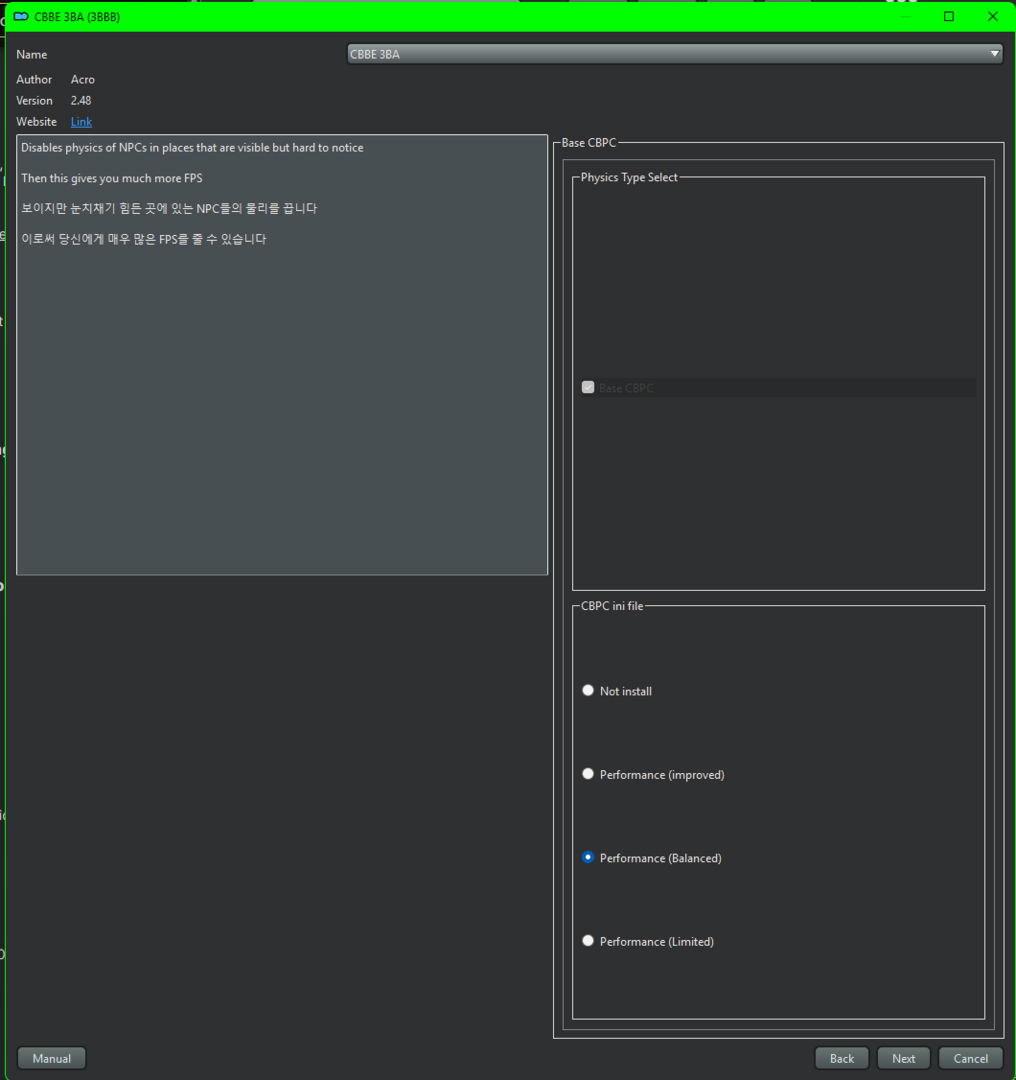Toggle the greyed Base CBPC checkbox
The image size is (1016, 1080).
588,388
